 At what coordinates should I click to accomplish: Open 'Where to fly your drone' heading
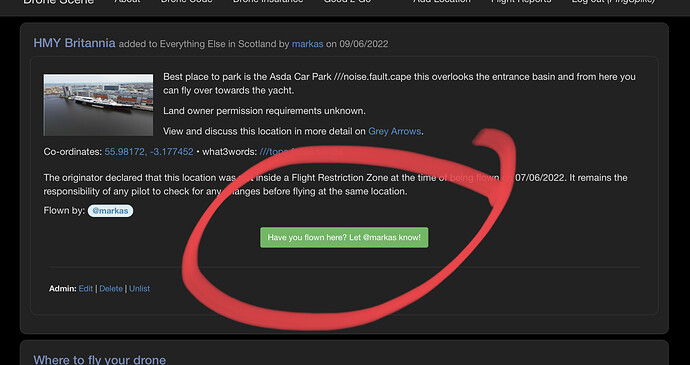(100, 359)
